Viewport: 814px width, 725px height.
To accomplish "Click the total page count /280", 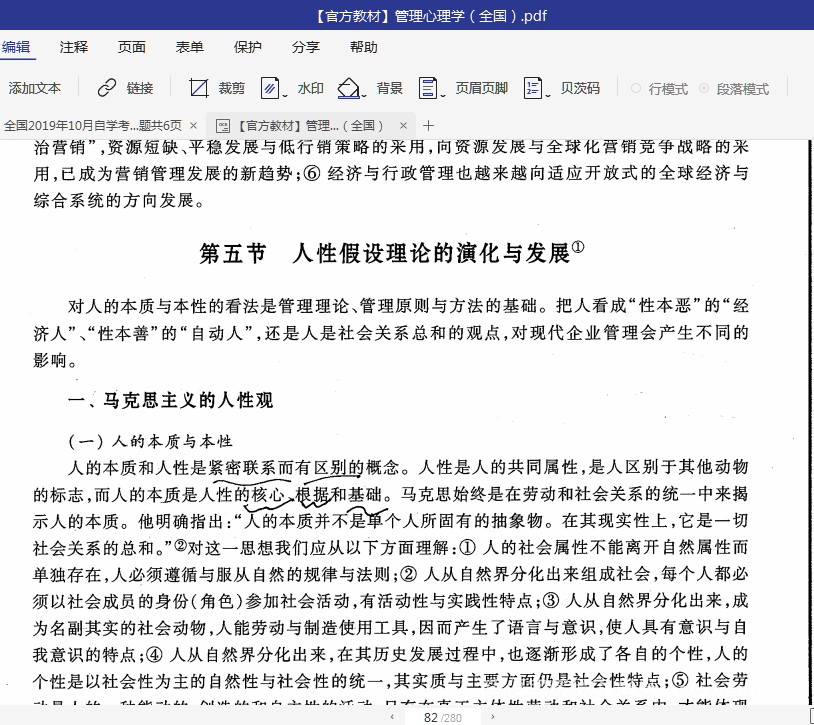I will 451,718.
